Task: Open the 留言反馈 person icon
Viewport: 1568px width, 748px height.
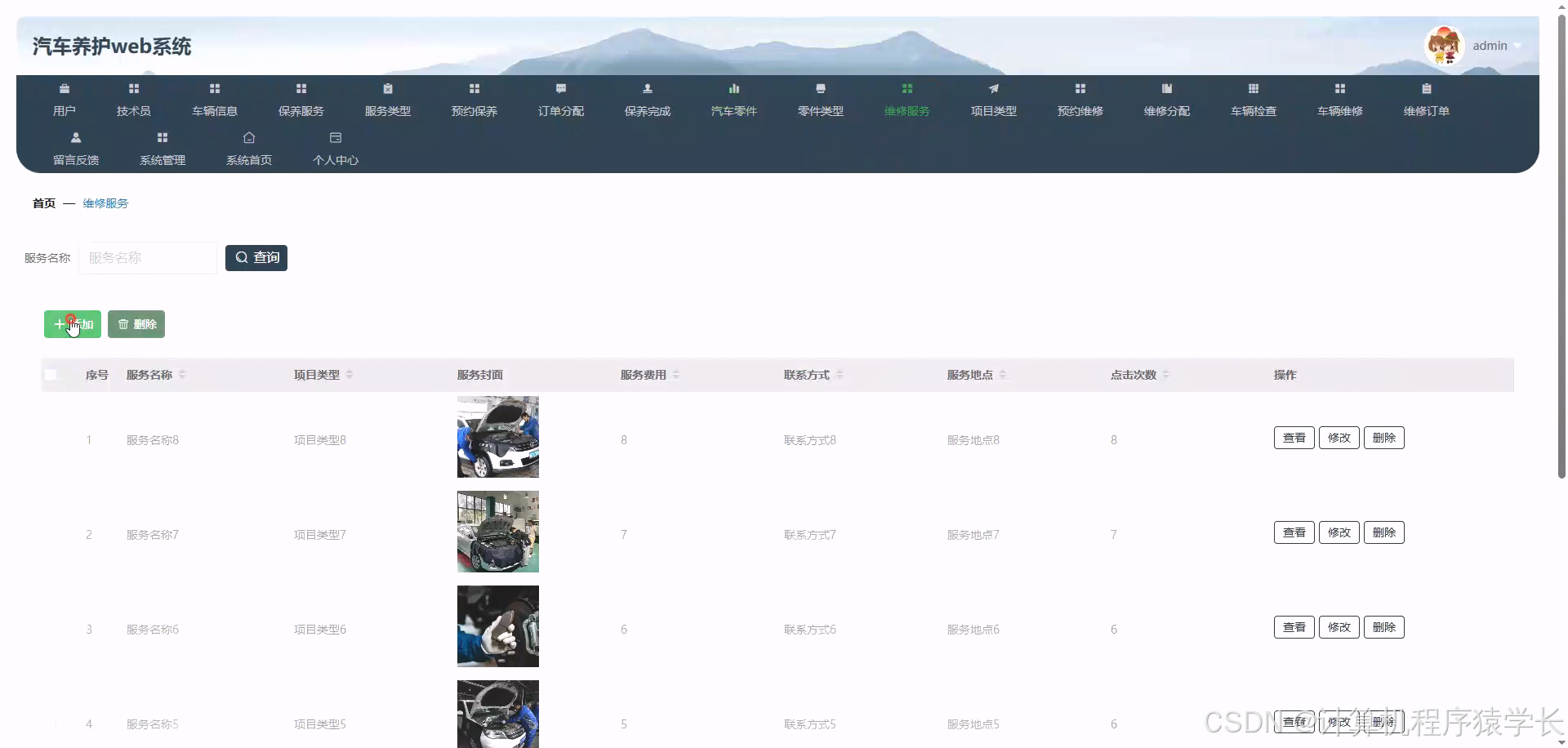Action: point(76,137)
